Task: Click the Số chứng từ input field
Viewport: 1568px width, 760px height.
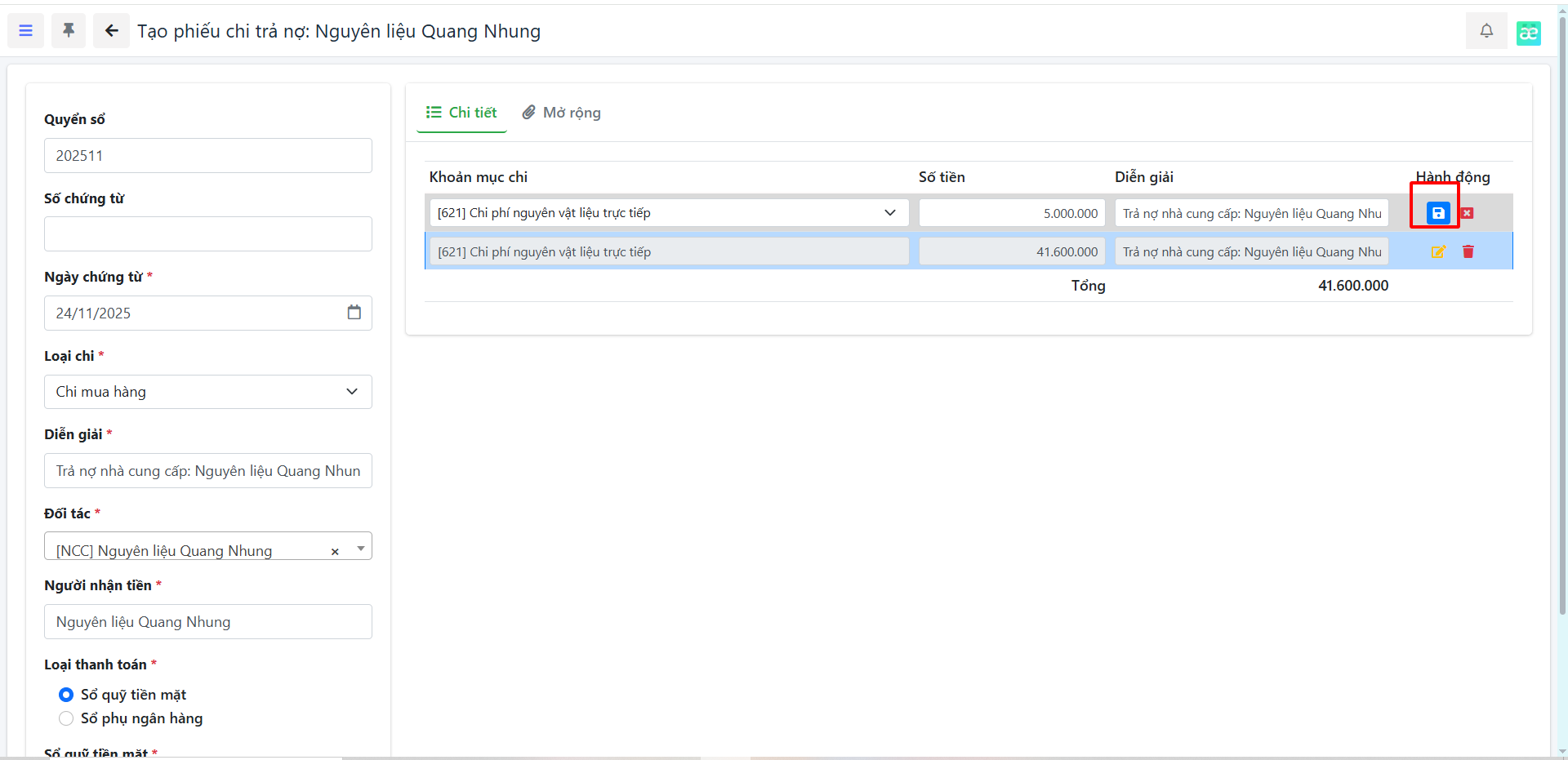Action: pyautogui.click(x=208, y=234)
